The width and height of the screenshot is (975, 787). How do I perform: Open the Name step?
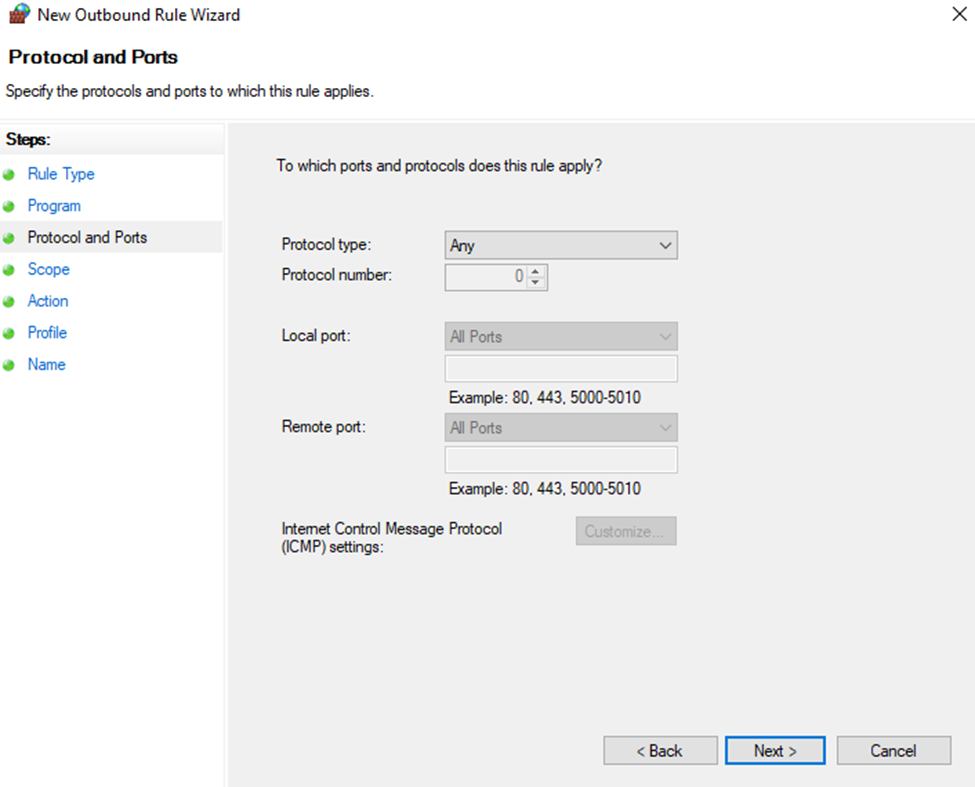[x=47, y=364]
